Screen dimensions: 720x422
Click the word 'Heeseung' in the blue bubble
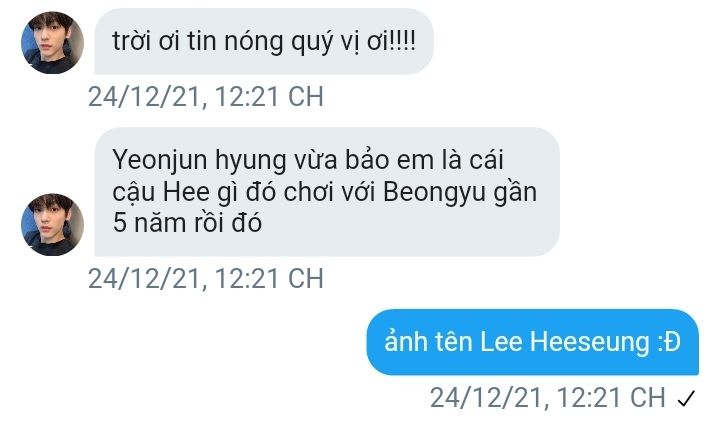(x=590, y=342)
